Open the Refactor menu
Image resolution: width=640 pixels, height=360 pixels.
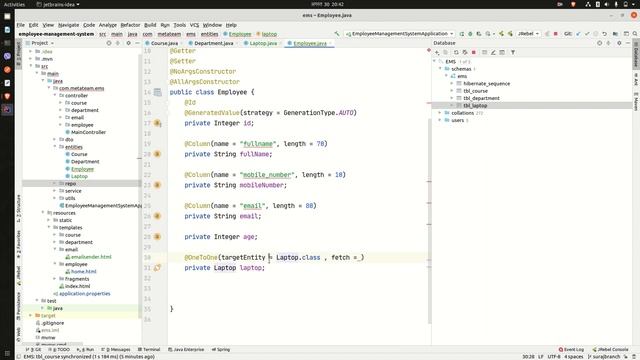(x=130, y=25)
